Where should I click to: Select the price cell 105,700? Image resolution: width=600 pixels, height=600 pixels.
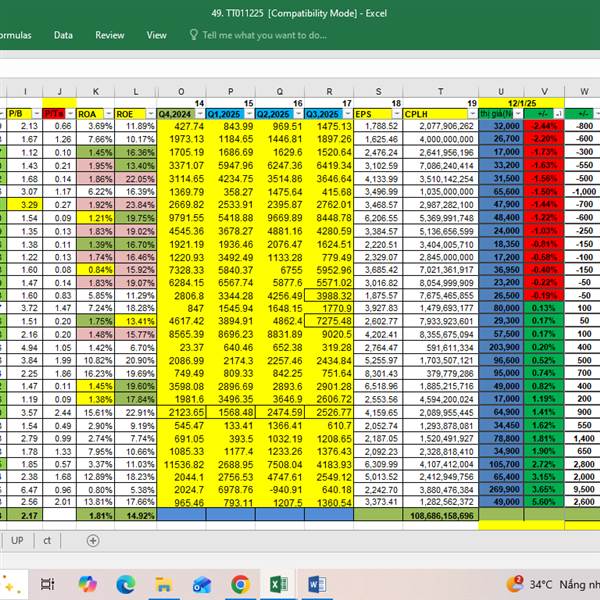(501, 464)
